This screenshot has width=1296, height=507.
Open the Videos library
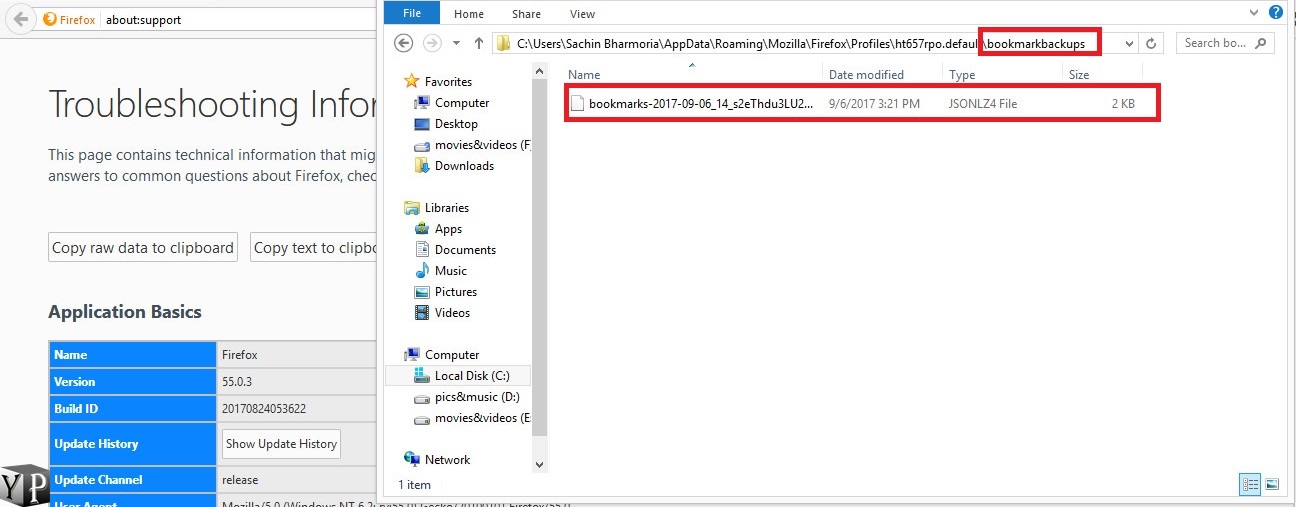pos(452,313)
